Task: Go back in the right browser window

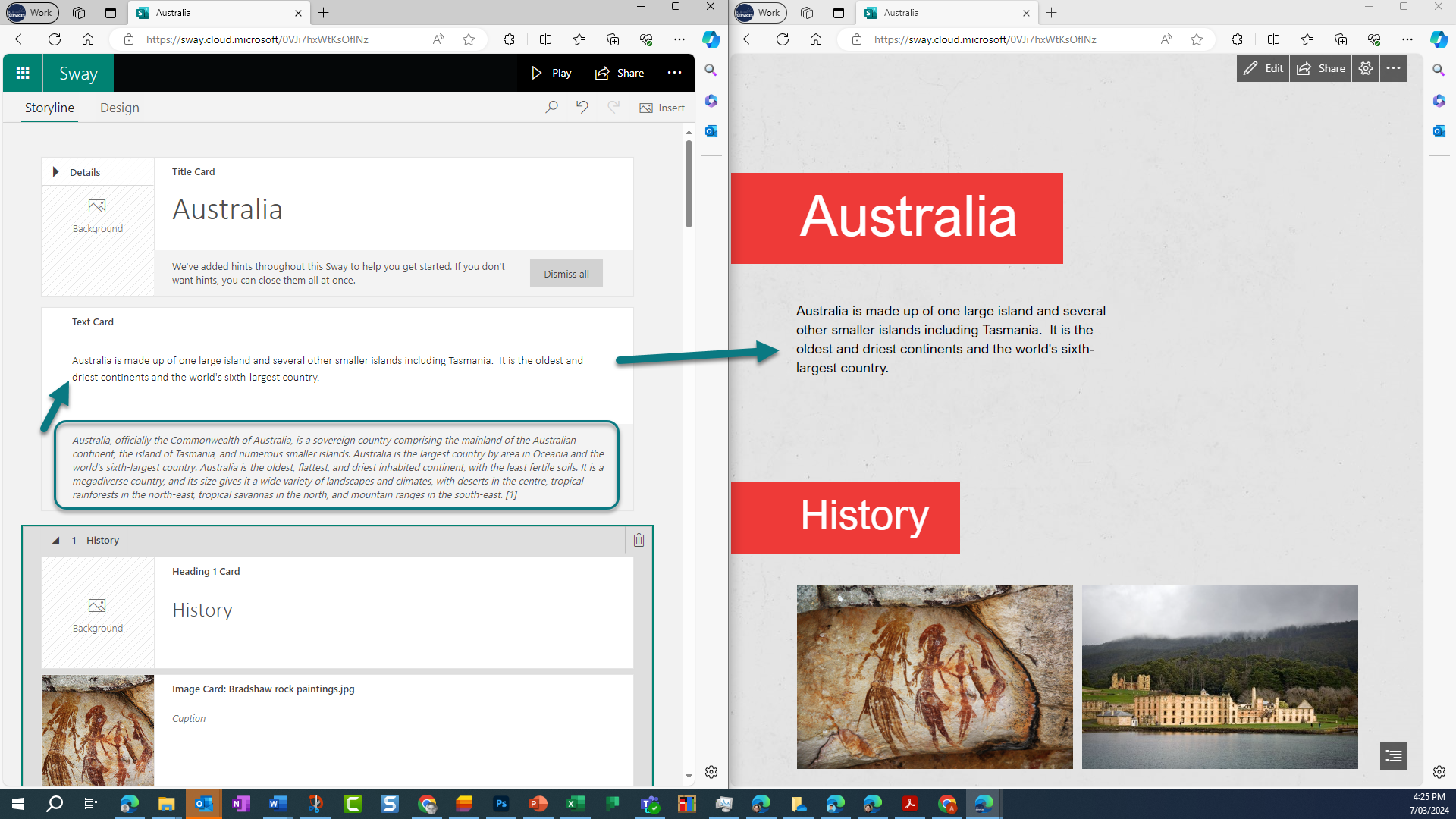Action: (749, 39)
